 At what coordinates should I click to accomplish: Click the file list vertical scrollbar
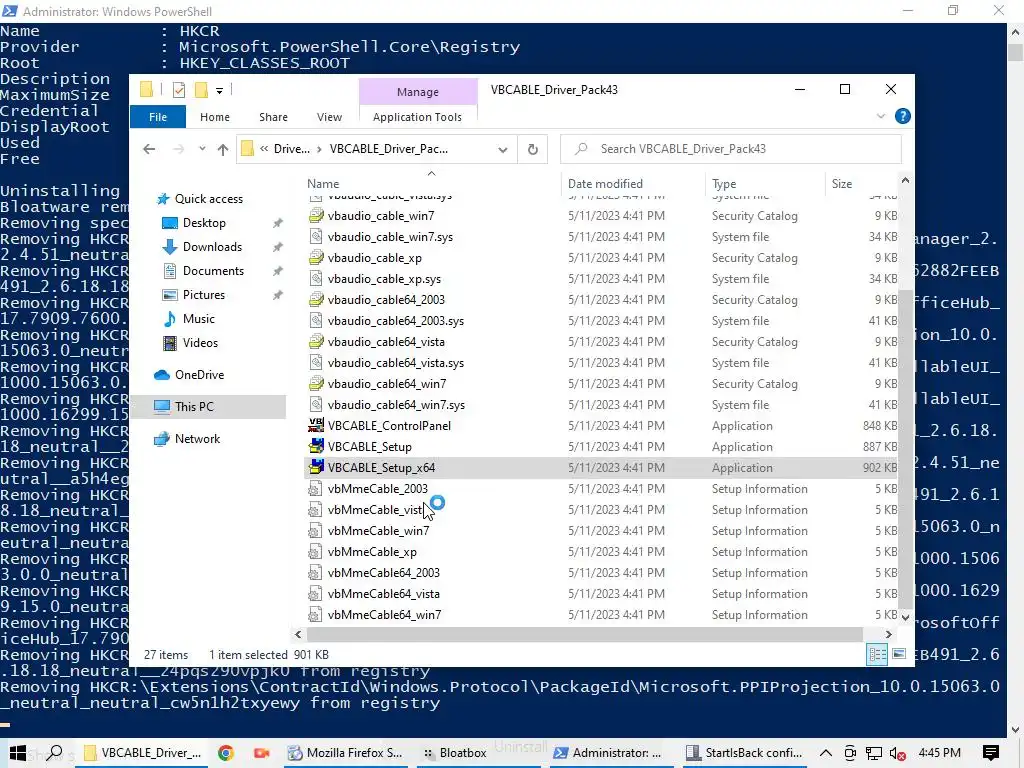(904, 451)
